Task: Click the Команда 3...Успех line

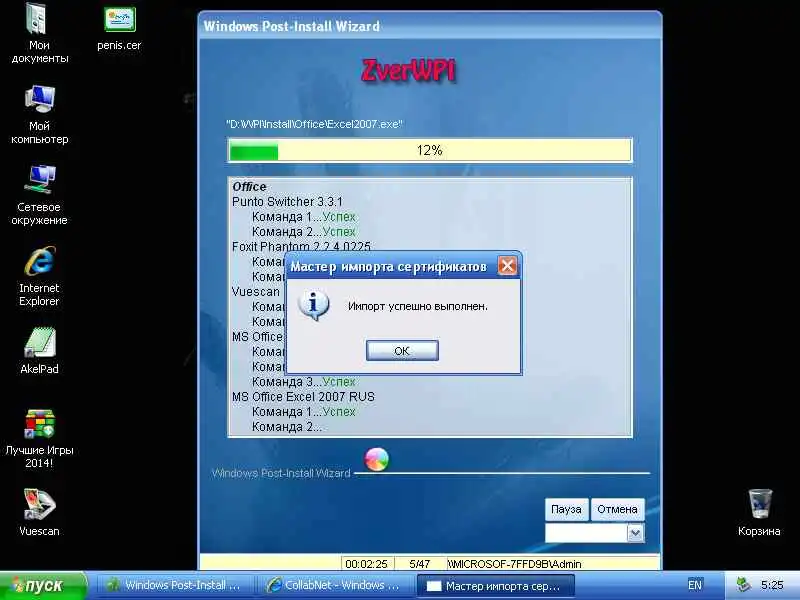Action: (x=304, y=382)
